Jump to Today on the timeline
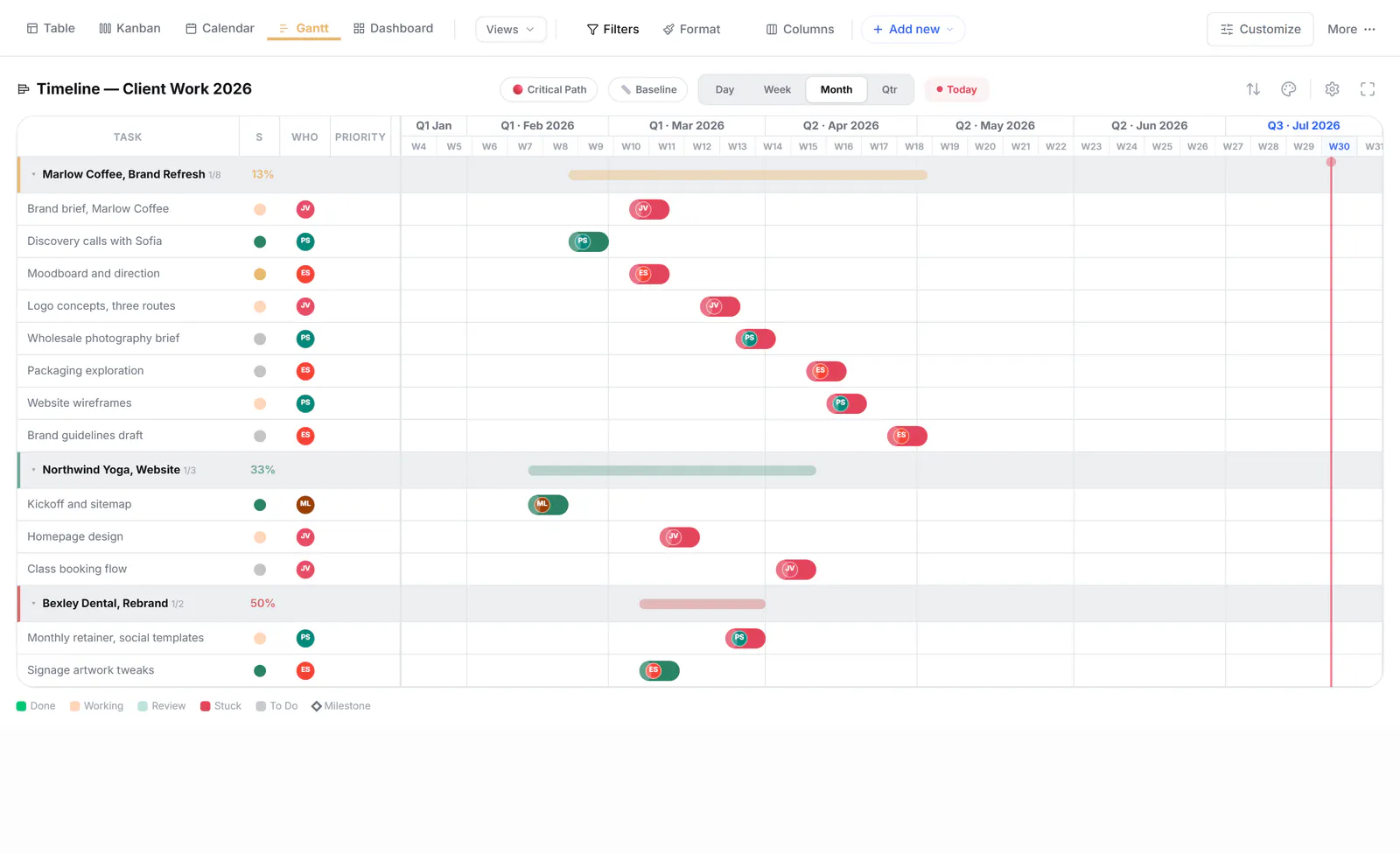This screenshot has width=1400, height=854. 956,89
